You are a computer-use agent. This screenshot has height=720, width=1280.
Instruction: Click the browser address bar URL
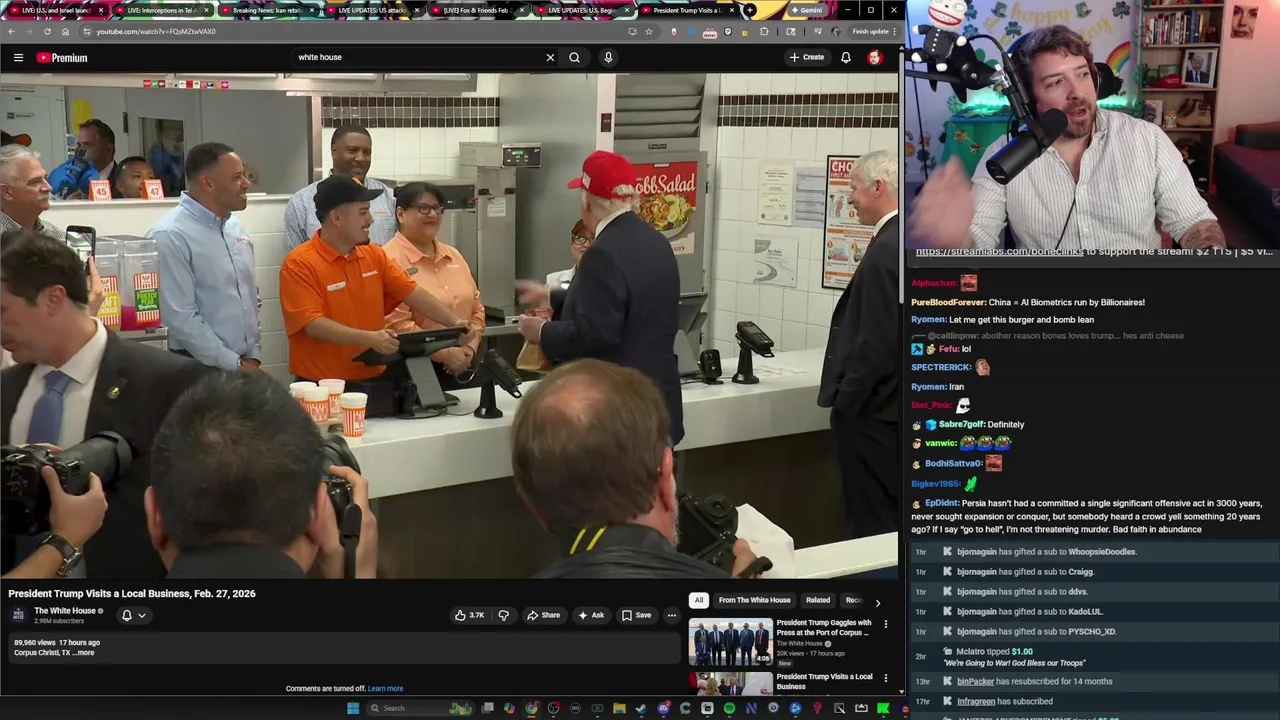(x=155, y=31)
